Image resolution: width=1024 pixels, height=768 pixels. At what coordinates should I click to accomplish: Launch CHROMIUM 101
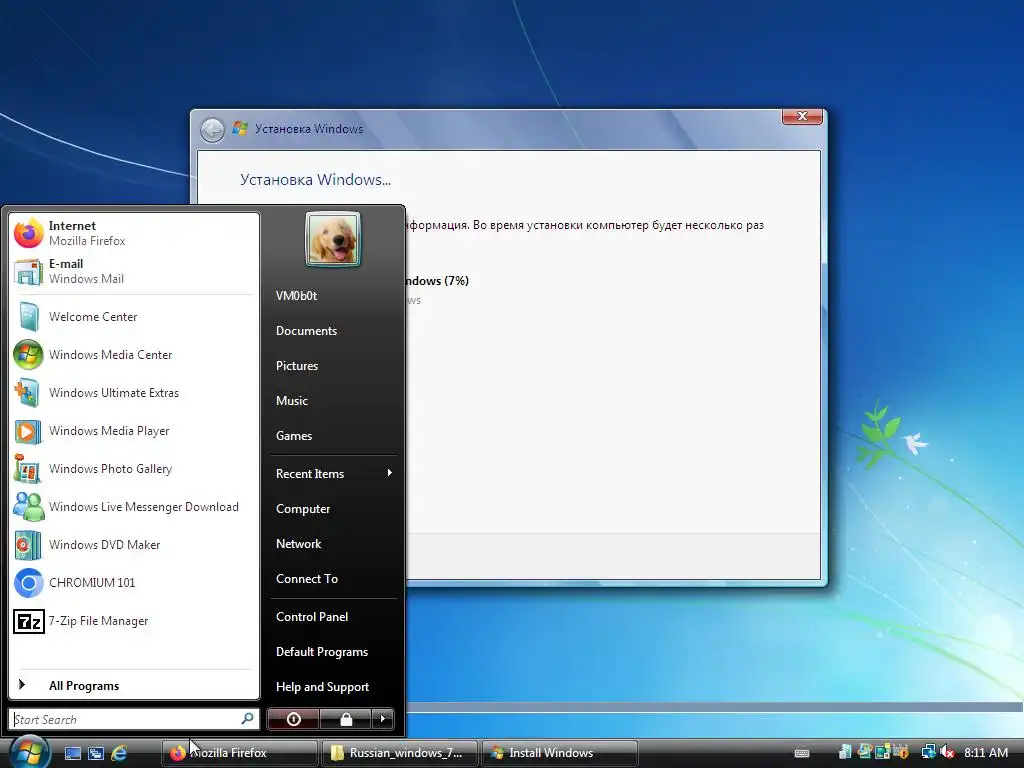tap(134, 583)
